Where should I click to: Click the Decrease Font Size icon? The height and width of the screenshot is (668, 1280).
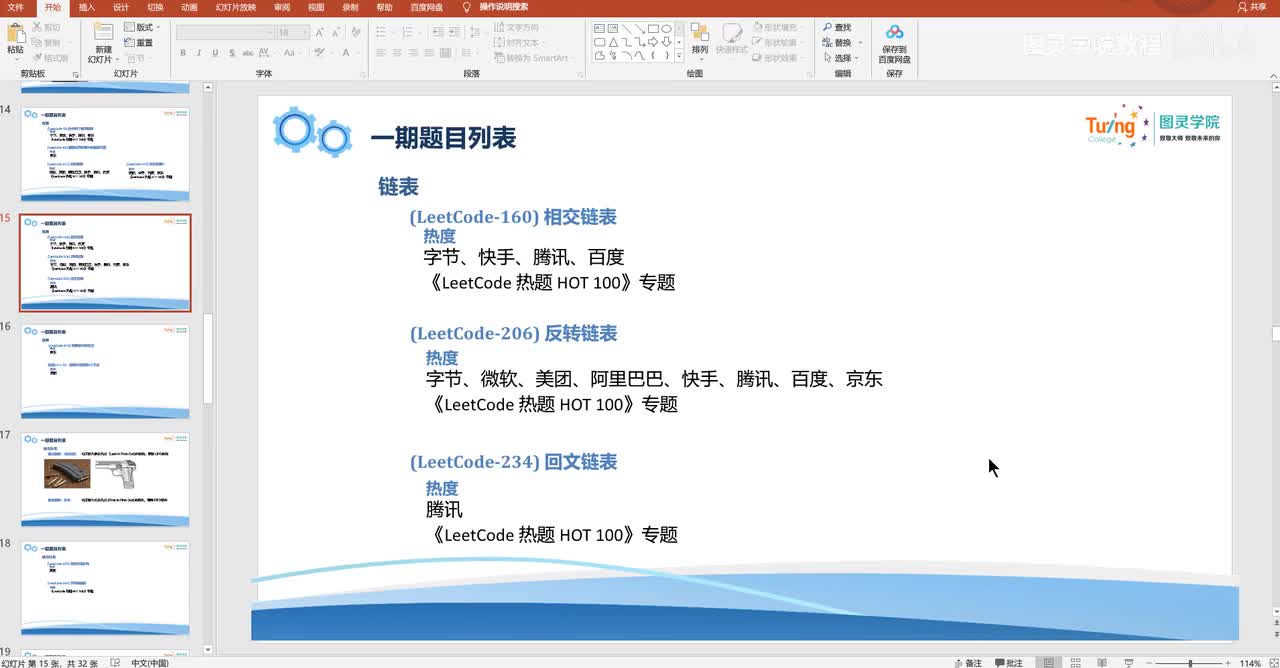point(336,32)
